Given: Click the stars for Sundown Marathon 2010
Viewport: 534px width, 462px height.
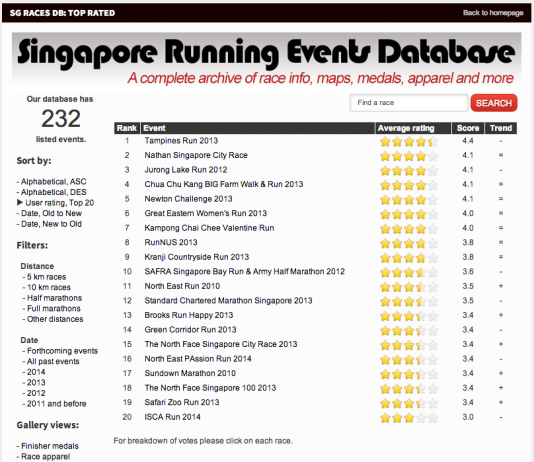Looking at the screenshot, I should 409,374.
